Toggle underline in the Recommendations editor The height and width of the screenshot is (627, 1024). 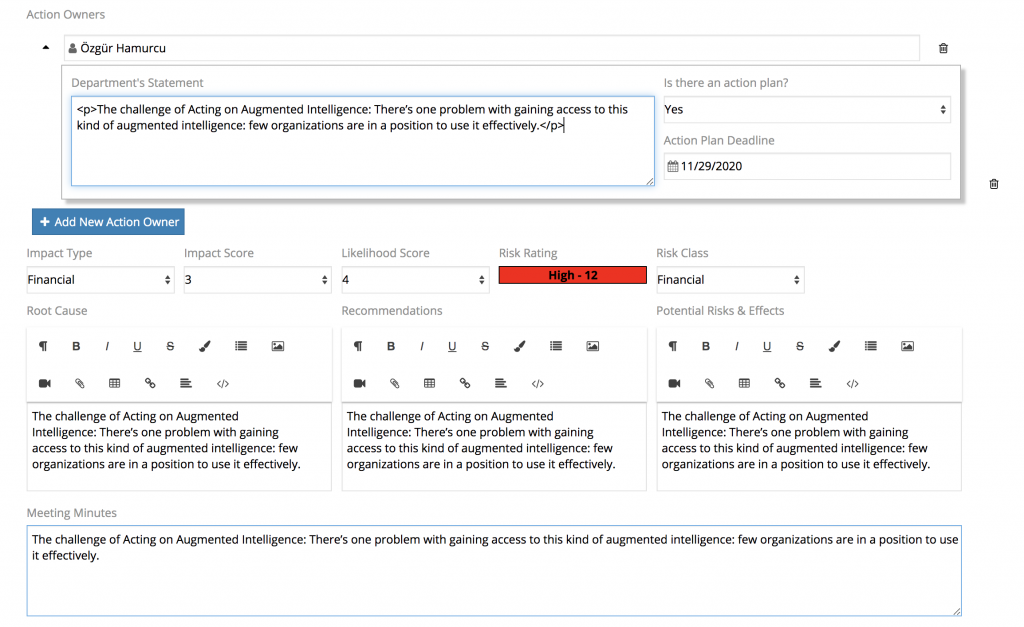click(451, 346)
